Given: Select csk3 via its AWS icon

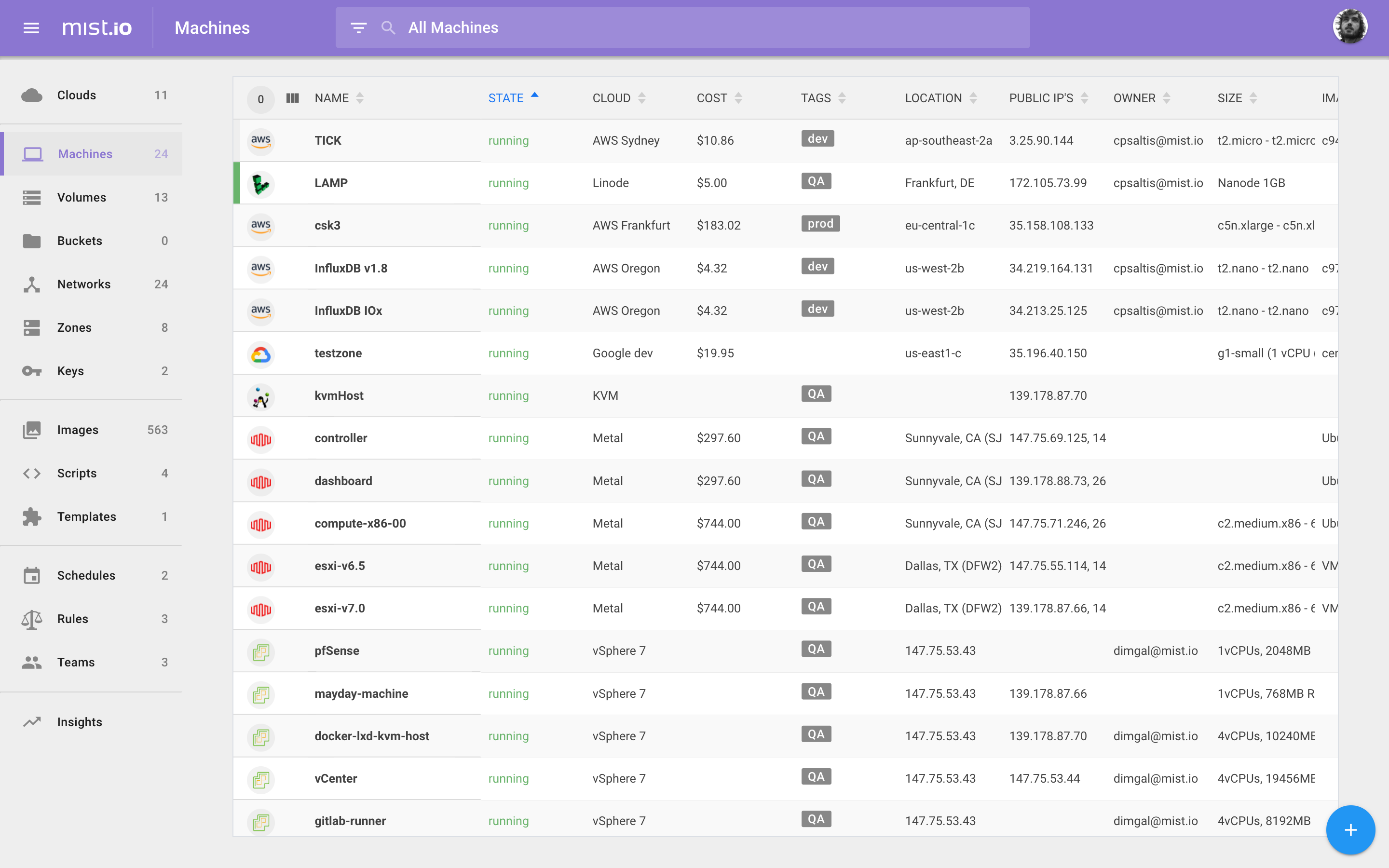Looking at the screenshot, I should tap(260, 226).
